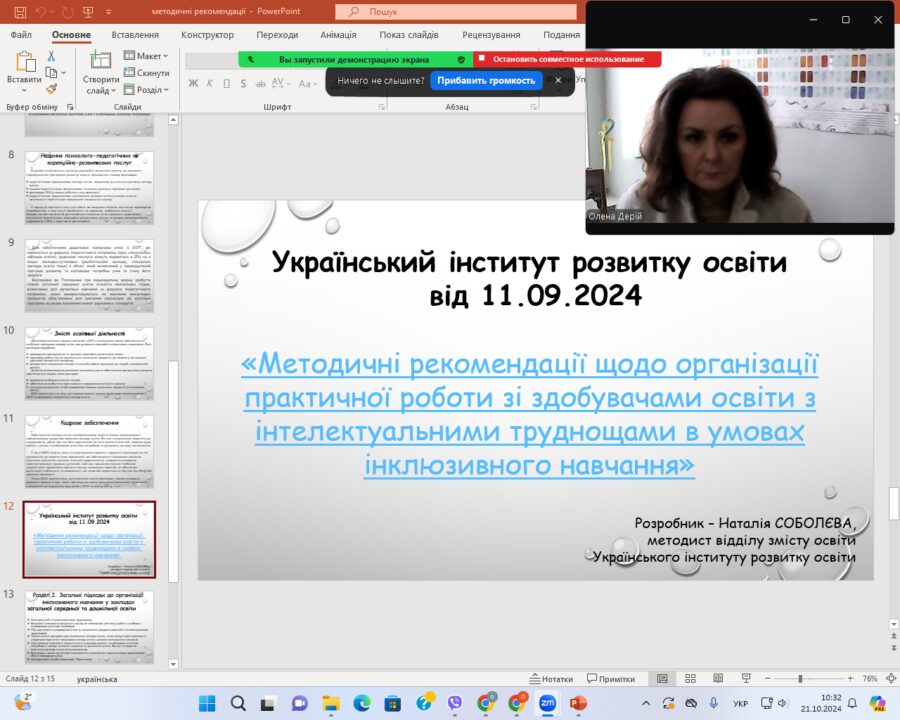Select slide 9 thumbnail

89,276
